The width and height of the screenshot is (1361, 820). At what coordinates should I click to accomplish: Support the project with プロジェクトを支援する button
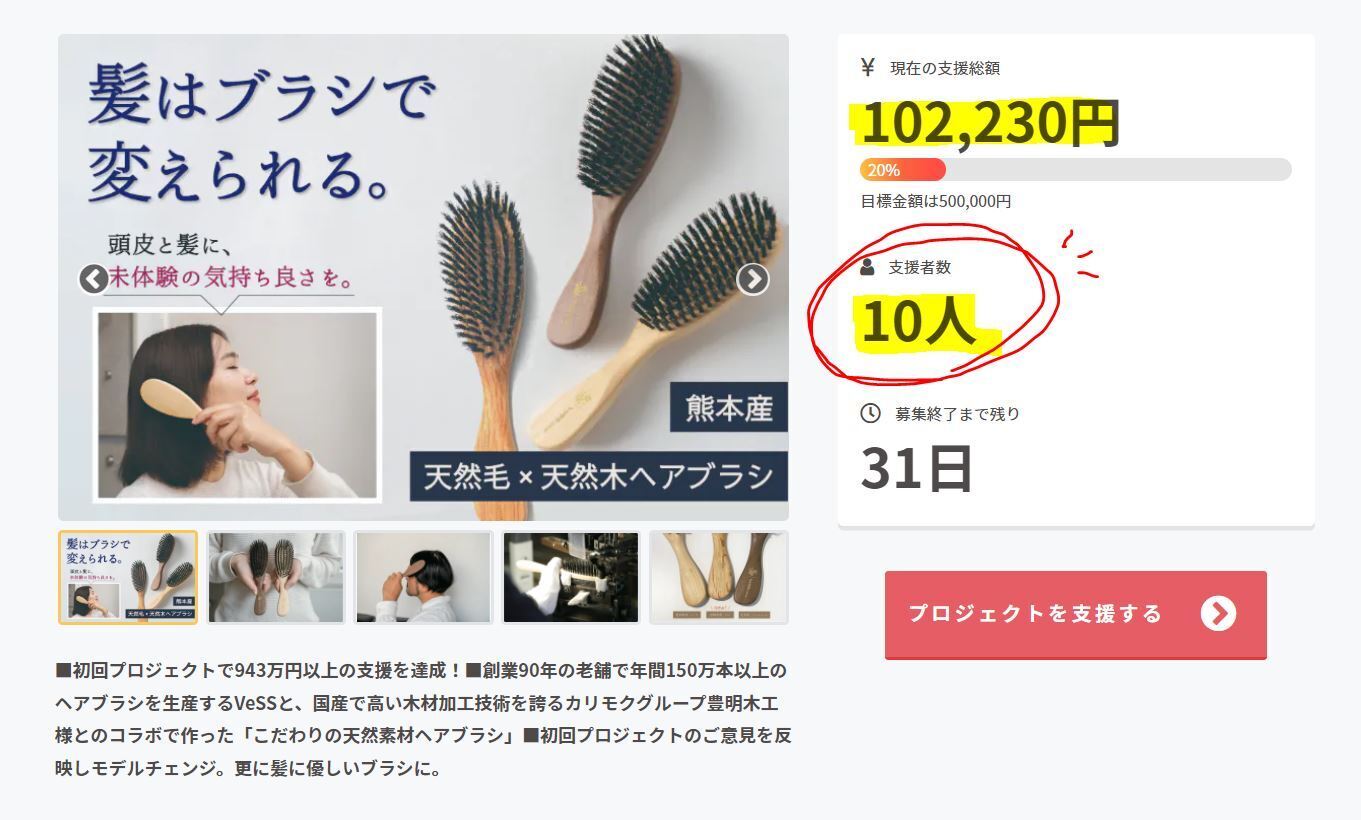tap(1076, 615)
